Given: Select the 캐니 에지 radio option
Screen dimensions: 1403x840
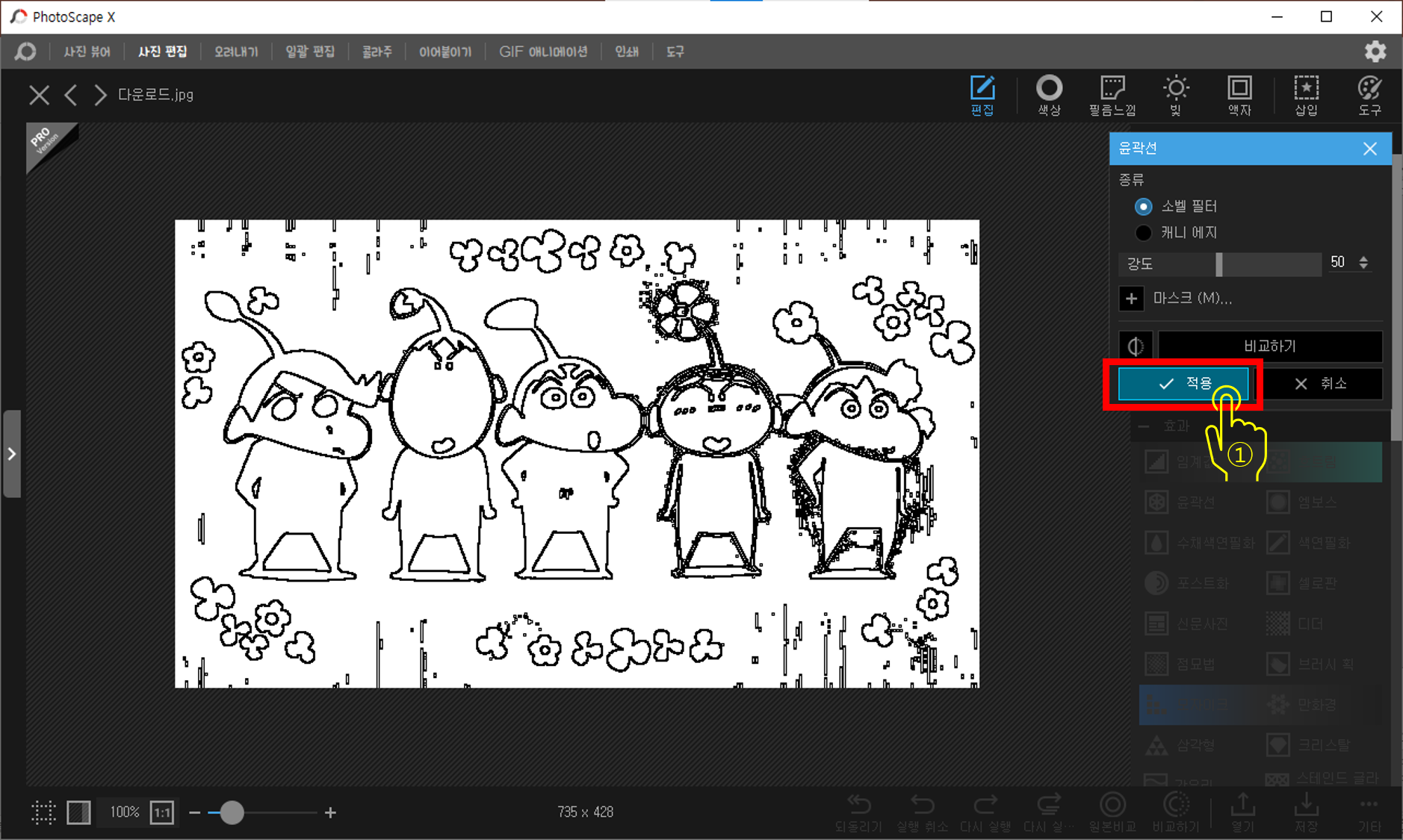Looking at the screenshot, I should point(1143,233).
